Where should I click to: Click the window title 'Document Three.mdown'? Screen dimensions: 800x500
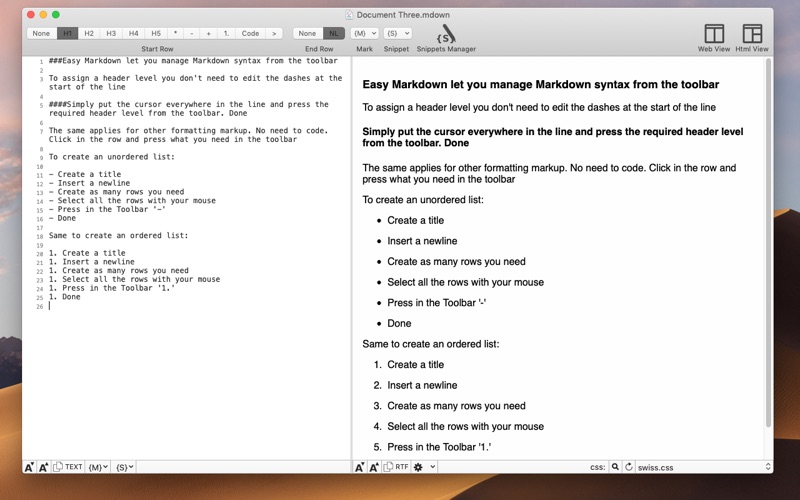[x=403, y=15]
